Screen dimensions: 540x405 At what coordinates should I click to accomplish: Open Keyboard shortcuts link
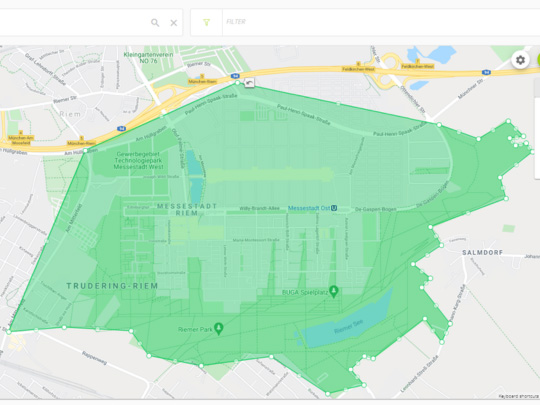[519, 396]
